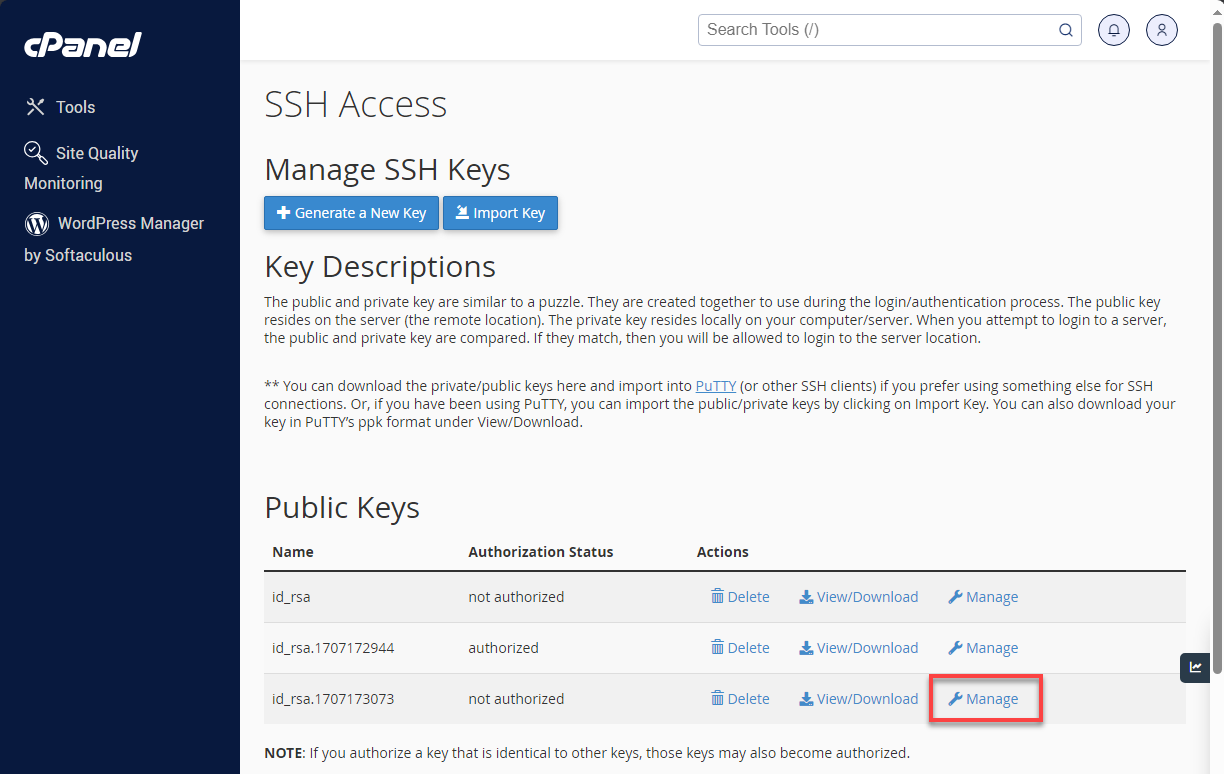Screen dimensions: 1224x774
Task: Click the trash icon beside id_rsa
Action: point(716,596)
